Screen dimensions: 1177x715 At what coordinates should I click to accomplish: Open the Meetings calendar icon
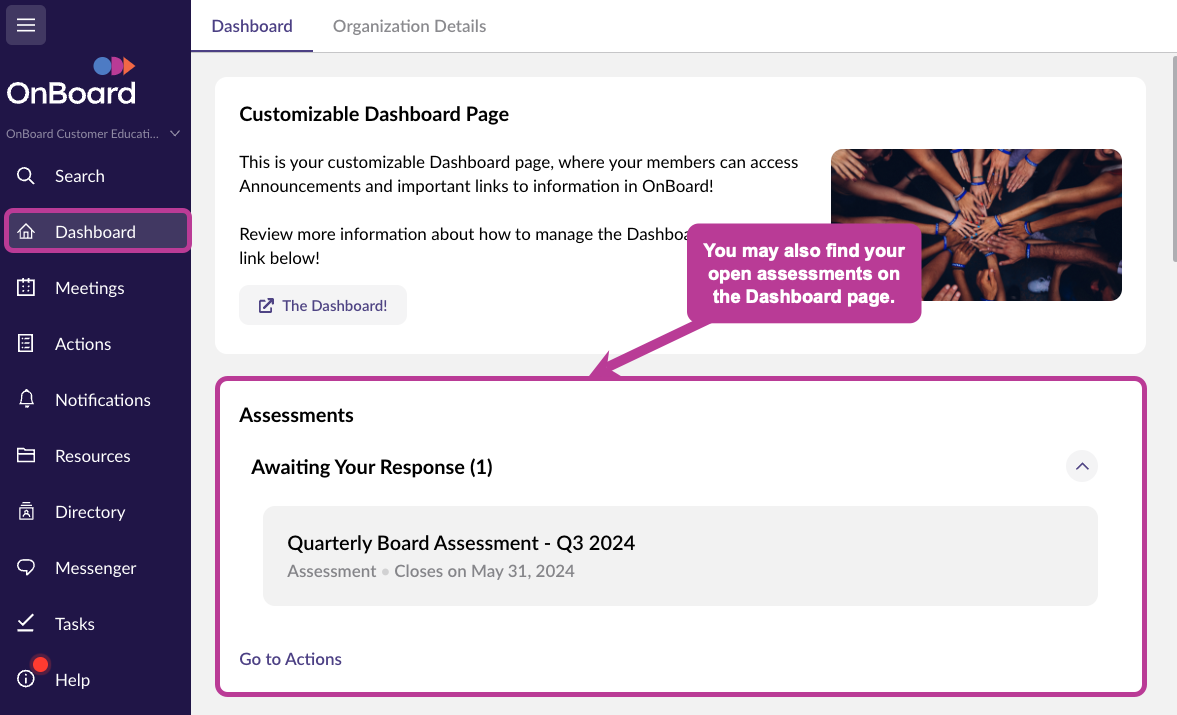coord(26,287)
